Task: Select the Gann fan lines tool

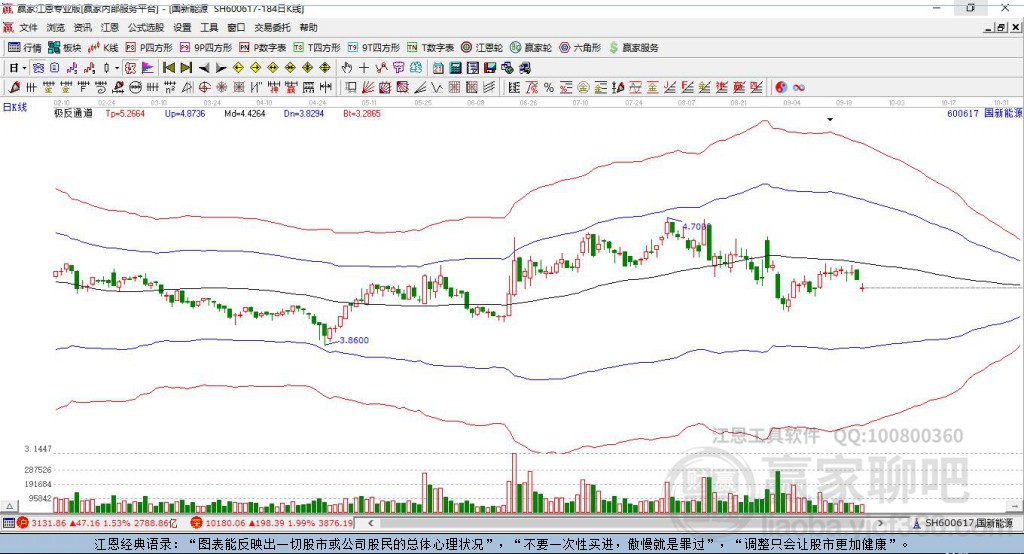Action: coord(368,88)
